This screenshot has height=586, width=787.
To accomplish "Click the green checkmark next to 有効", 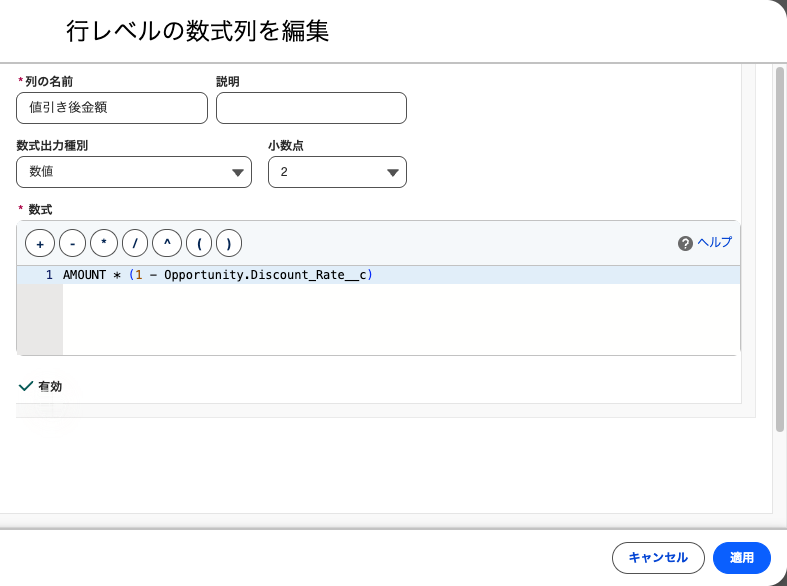I will 26,386.
